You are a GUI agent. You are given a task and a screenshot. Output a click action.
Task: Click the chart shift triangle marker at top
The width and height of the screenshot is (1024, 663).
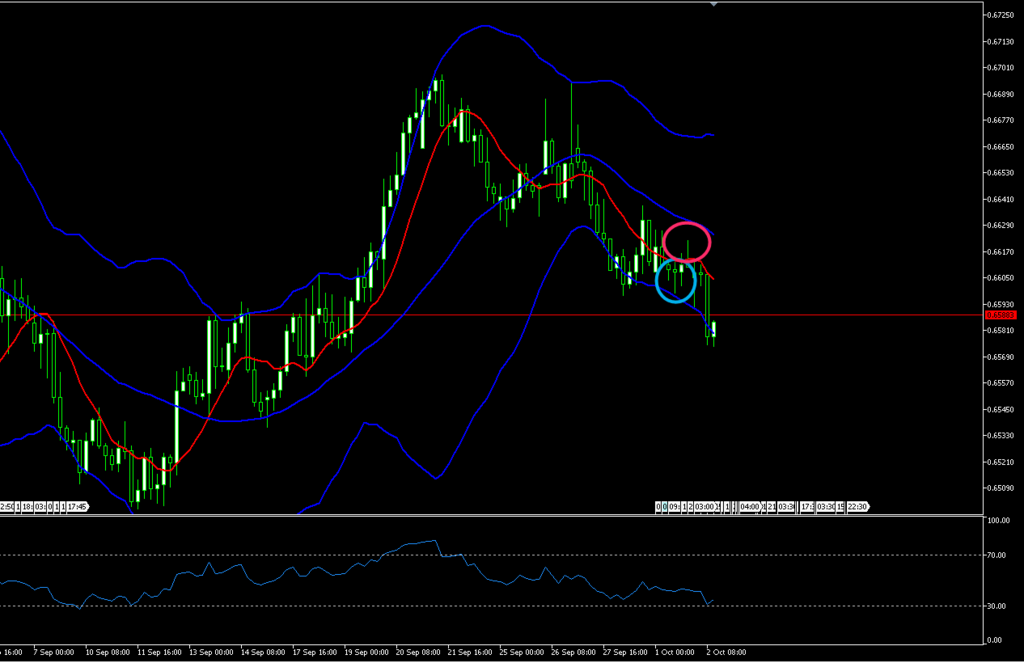(x=714, y=4)
